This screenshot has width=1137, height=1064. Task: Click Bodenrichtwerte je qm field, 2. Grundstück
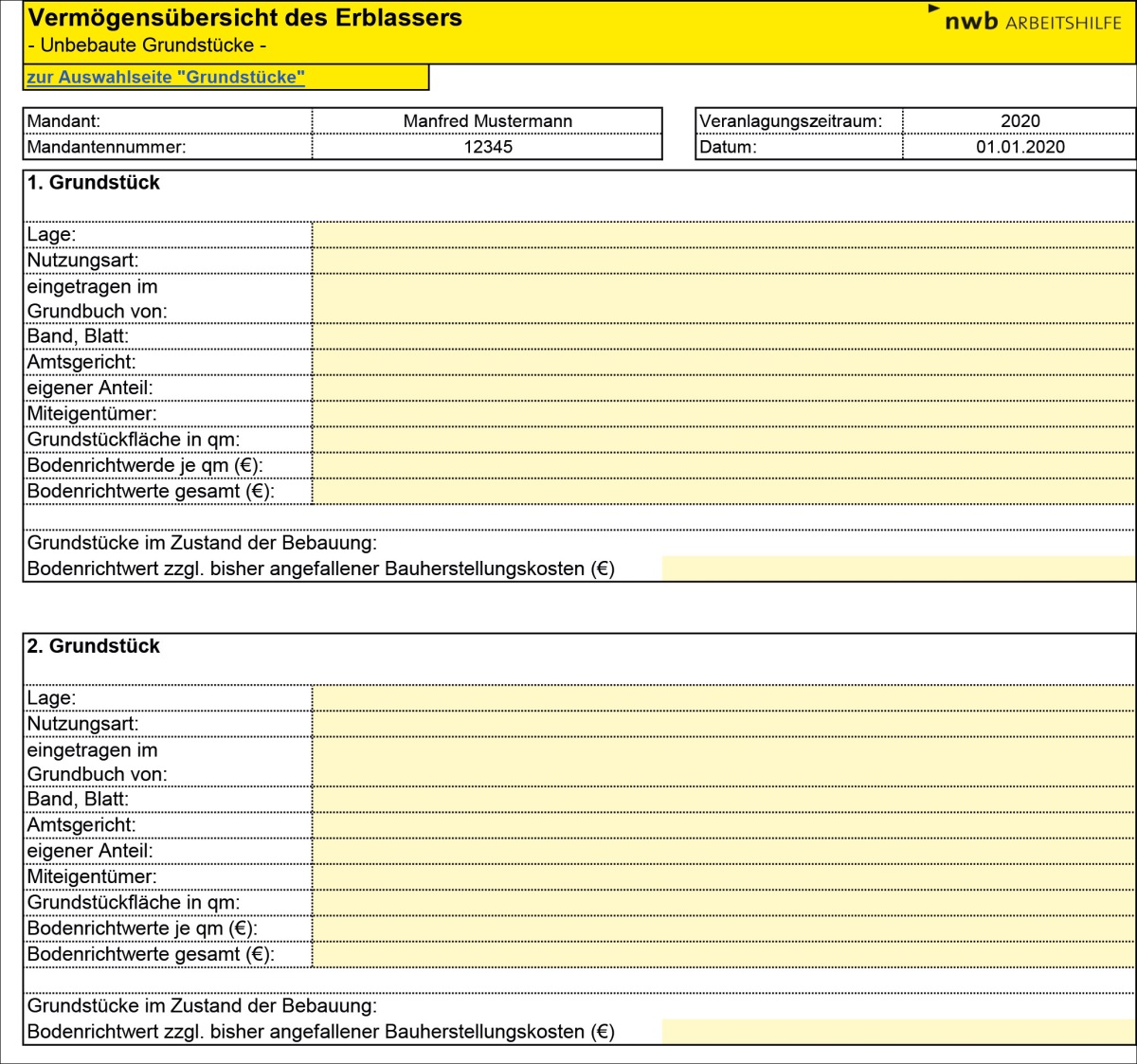click(723, 929)
